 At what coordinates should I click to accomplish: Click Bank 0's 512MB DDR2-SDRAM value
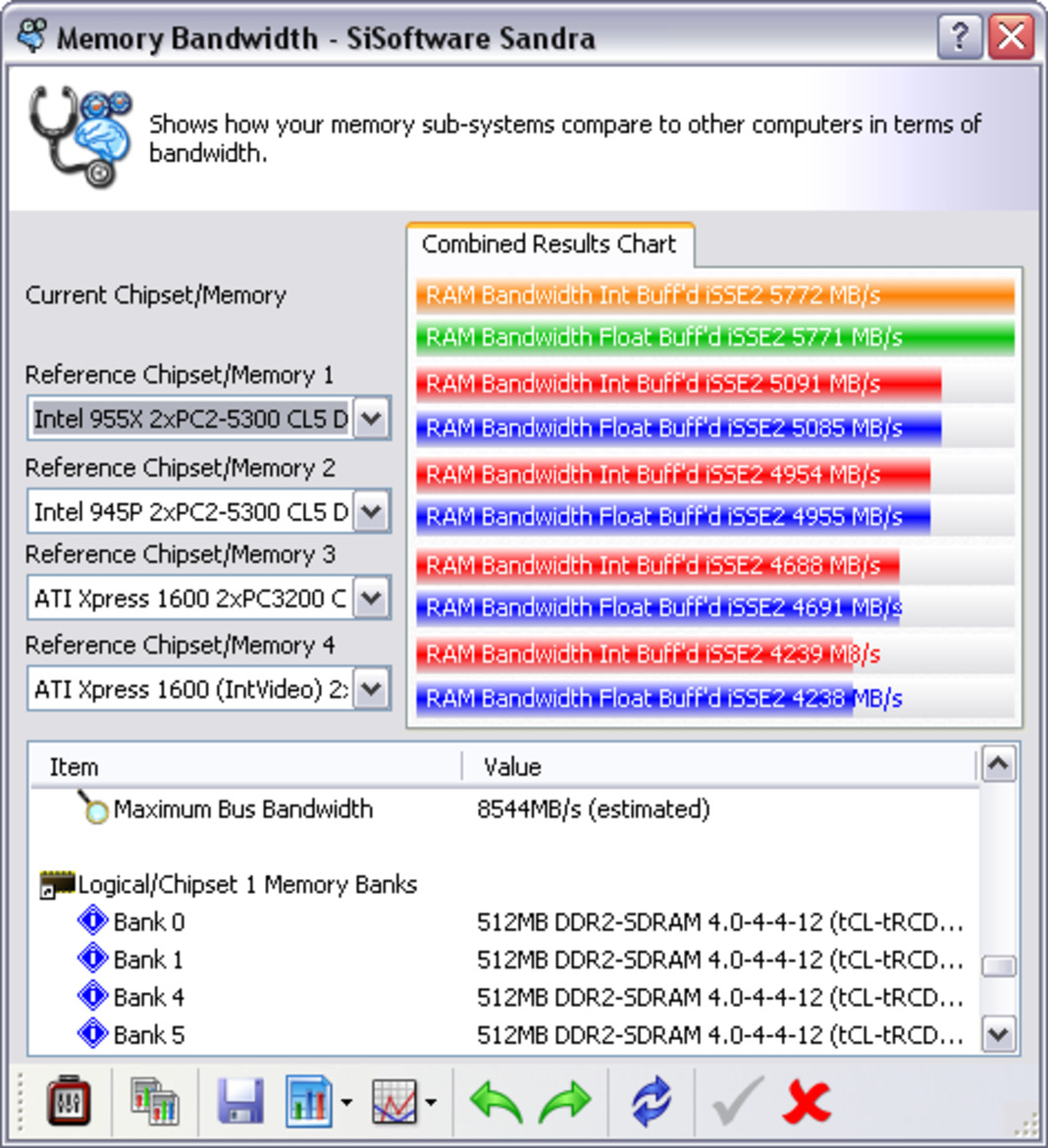[720, 921]
